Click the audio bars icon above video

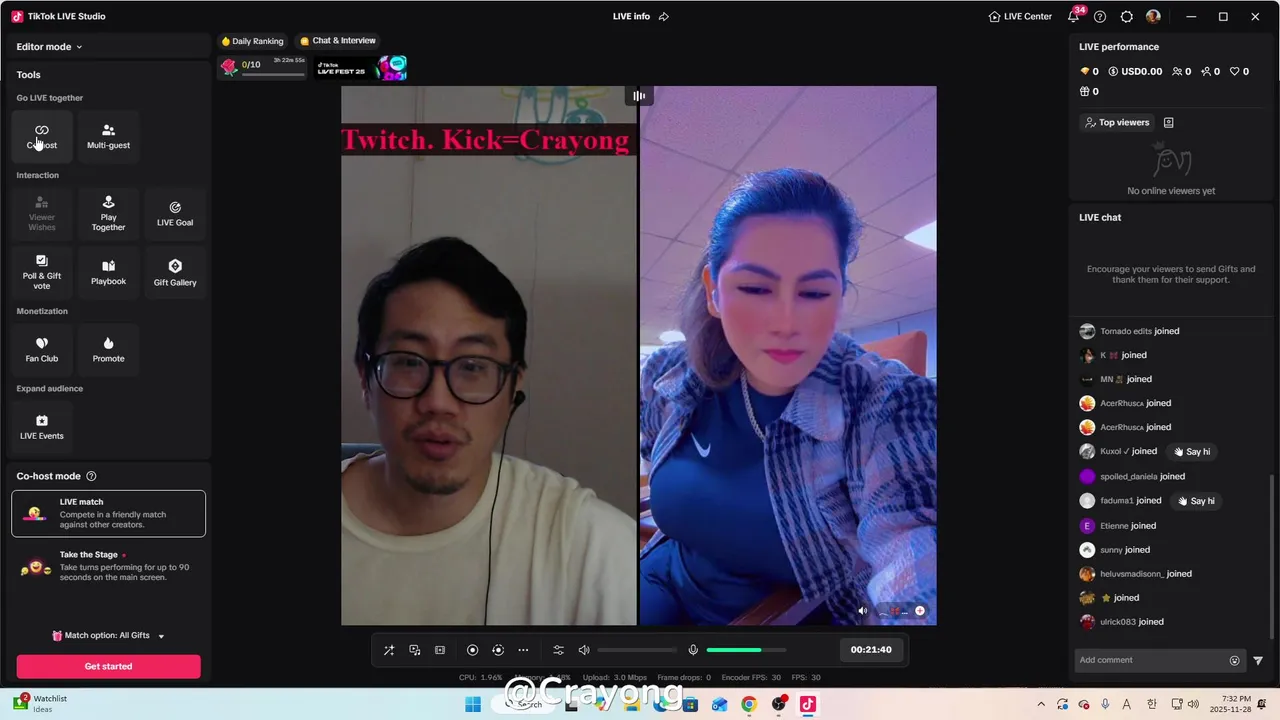tap(639, 96)
